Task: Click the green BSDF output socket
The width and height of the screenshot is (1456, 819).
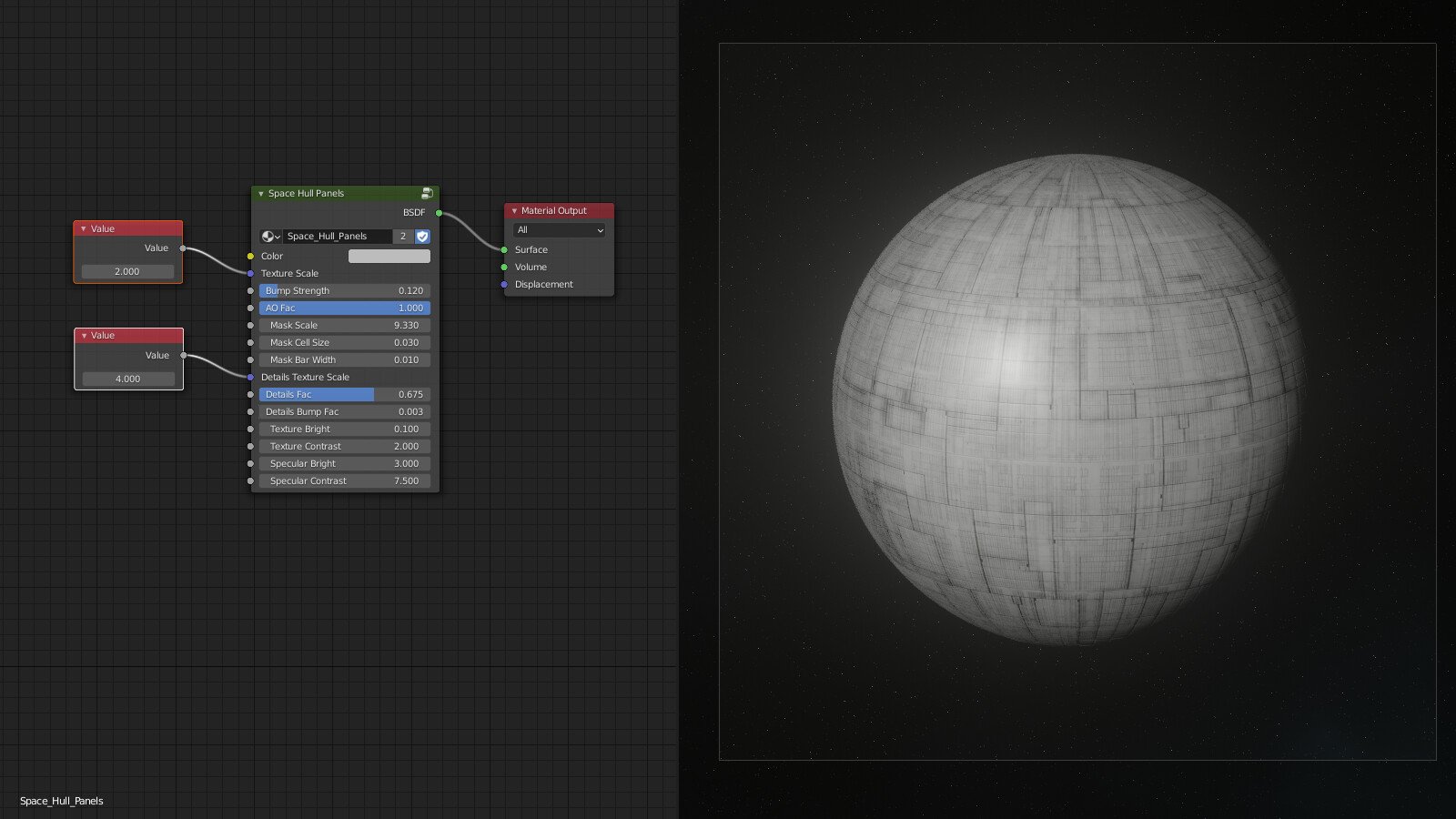Action: pos(438,213)
